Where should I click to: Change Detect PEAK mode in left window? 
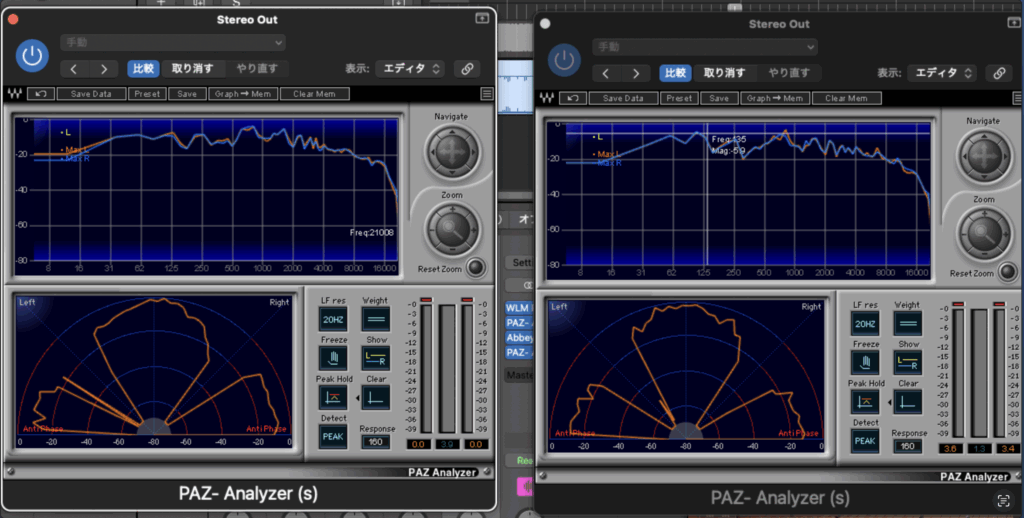coord(333,436)
